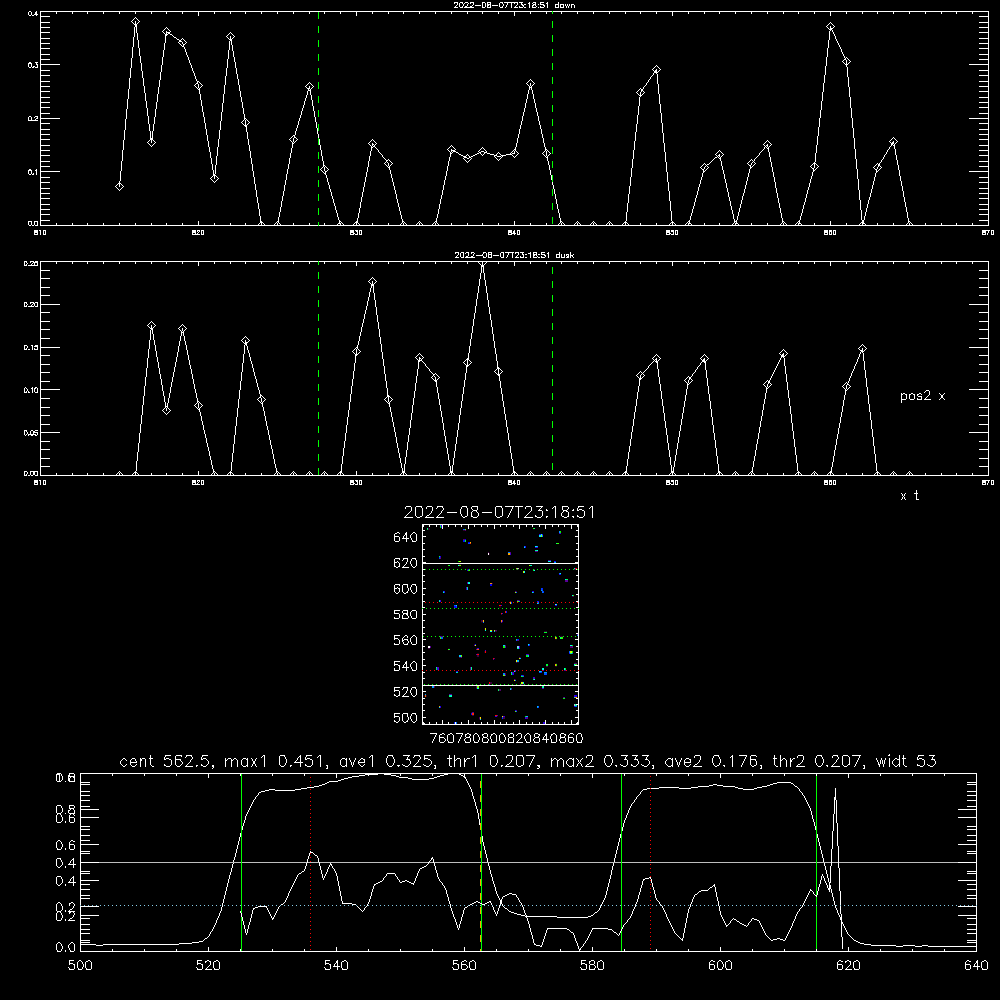This screenshot has height=1000, width=1000.
Task: Click the dusk plot diamond peak near 831
Action: coord(372,281)
